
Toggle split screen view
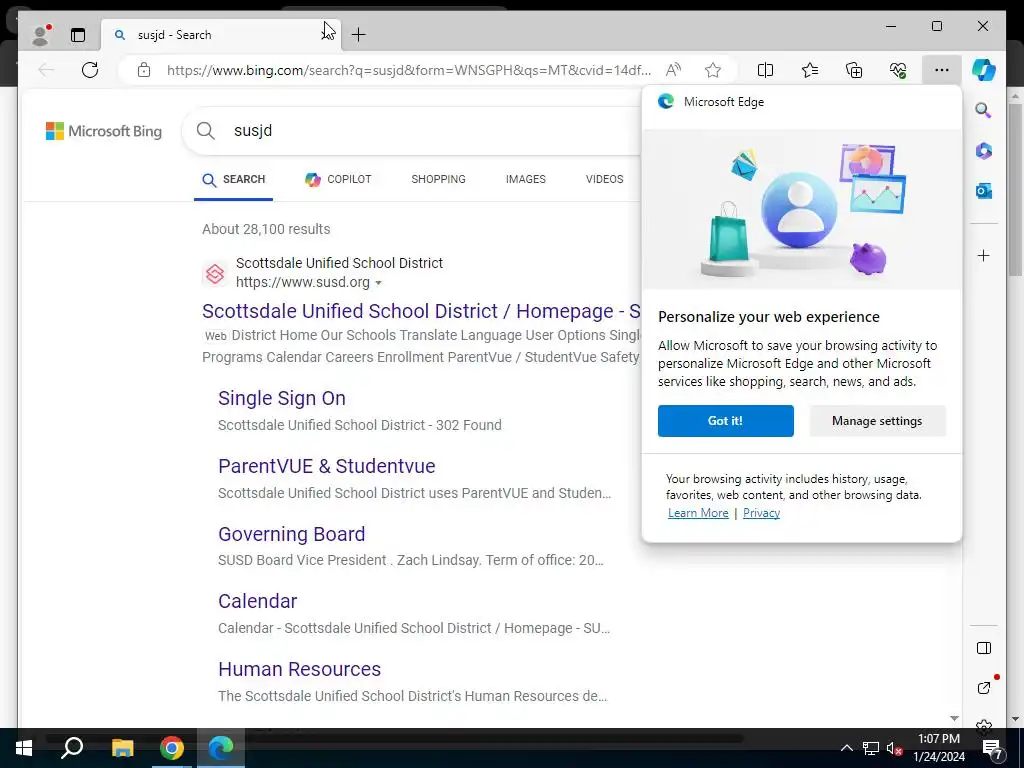(x=765, y=70)
